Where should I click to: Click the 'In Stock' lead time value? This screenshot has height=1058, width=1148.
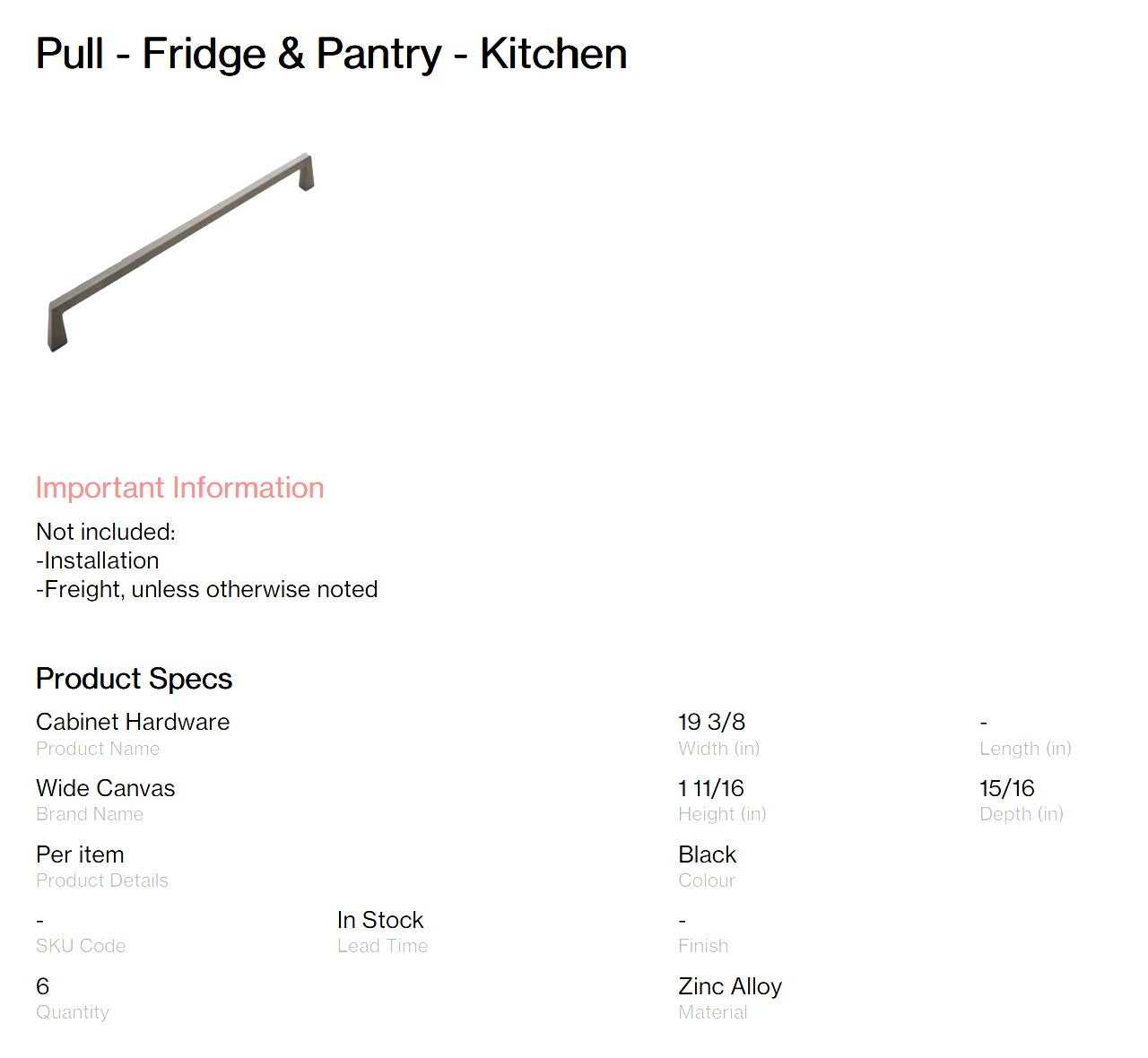tap(380, 920)
